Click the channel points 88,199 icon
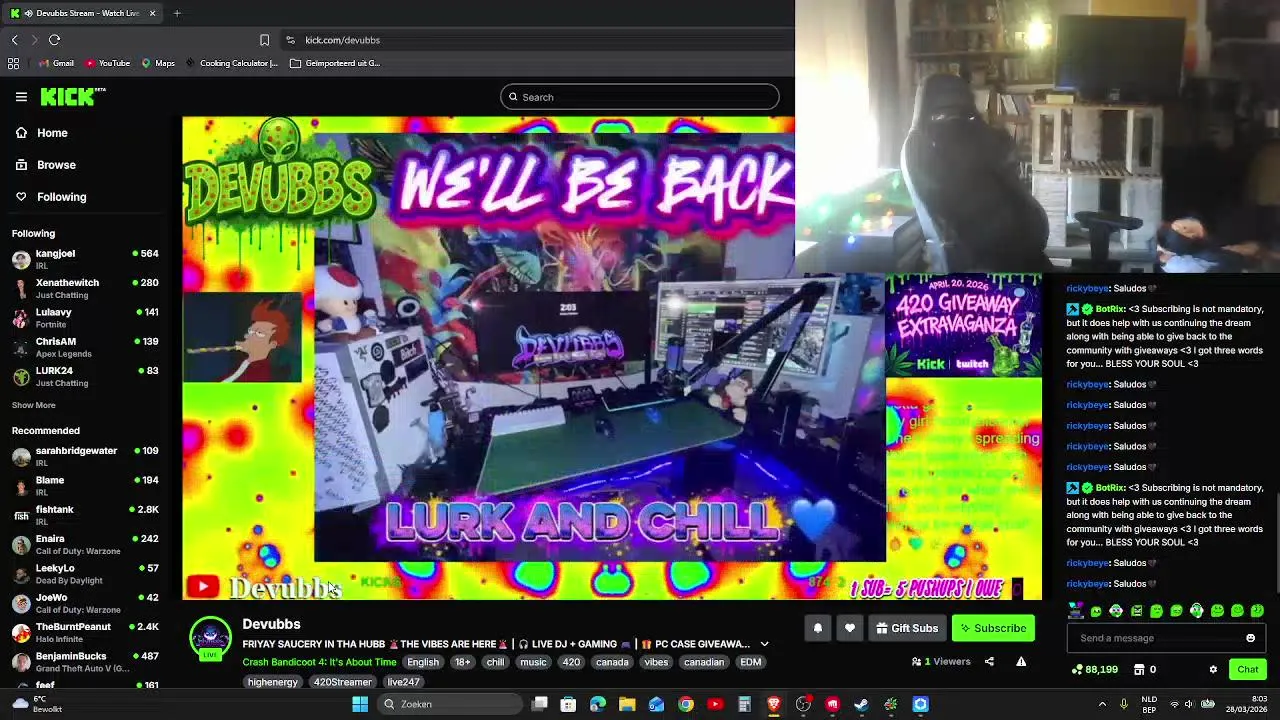The width and height of the screenshot is (1280, 720). [1076, 669]
